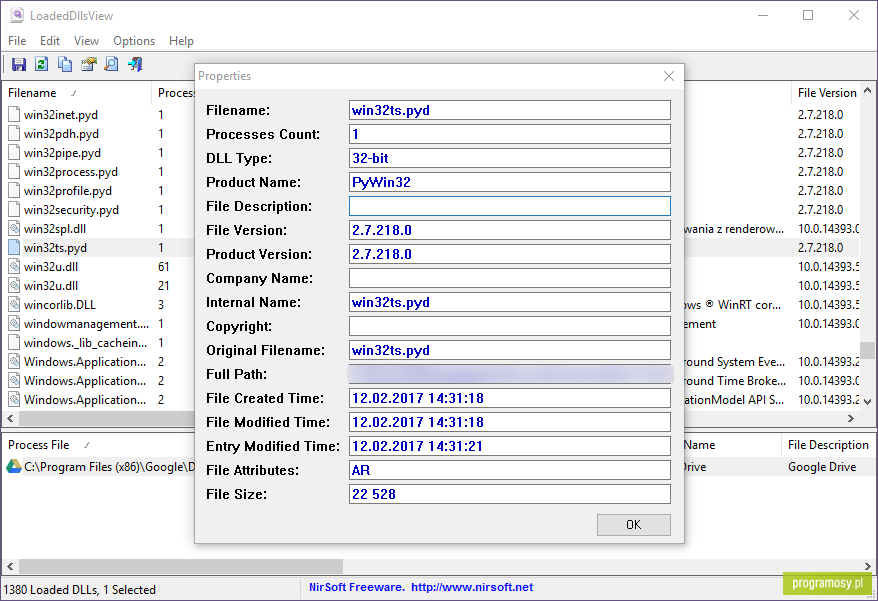Sort by the File Version column header
The image size is (878, 601).
[x=826, y=93]
